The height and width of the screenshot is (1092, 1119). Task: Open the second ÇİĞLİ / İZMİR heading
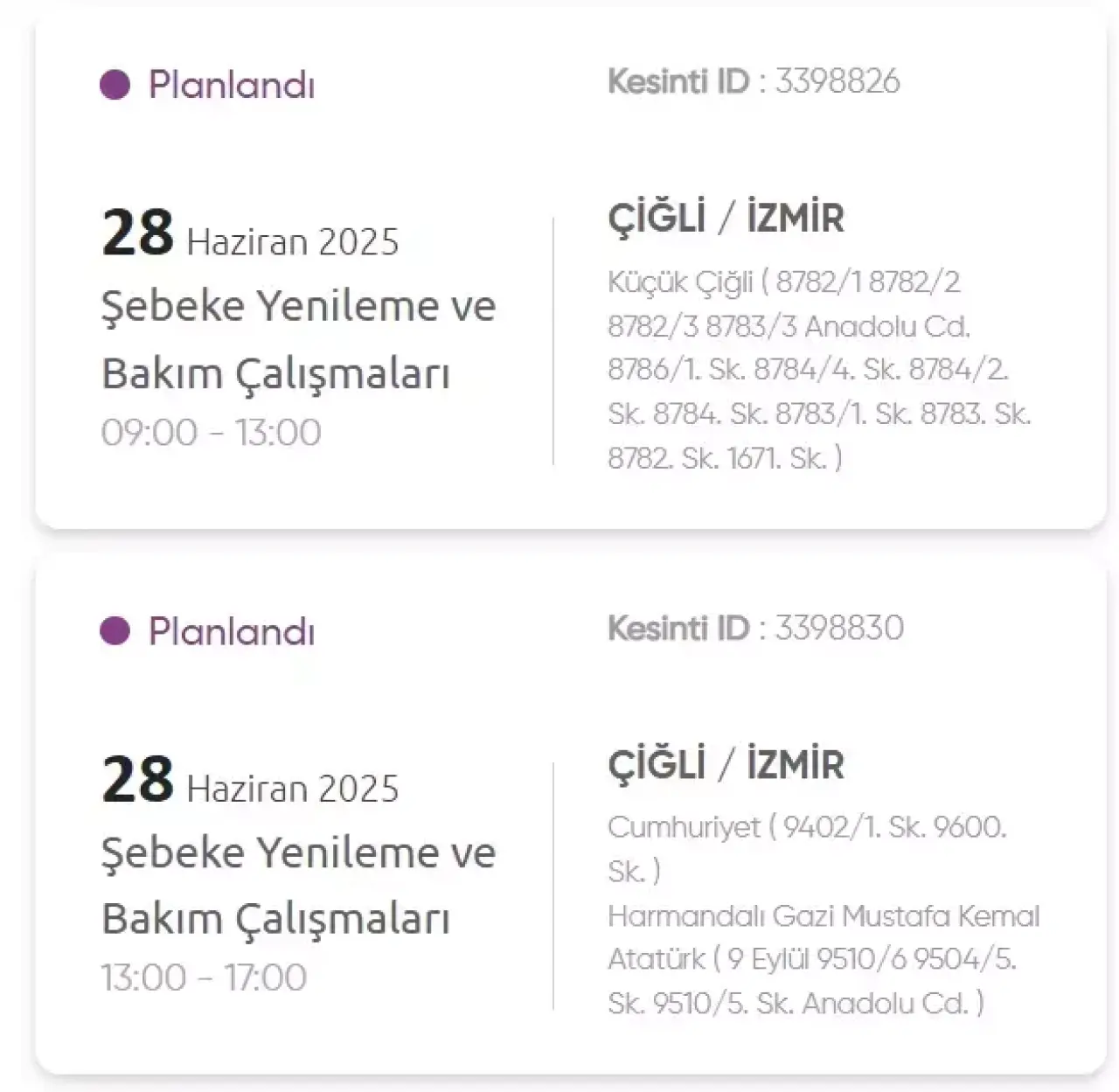pos(726,763)
